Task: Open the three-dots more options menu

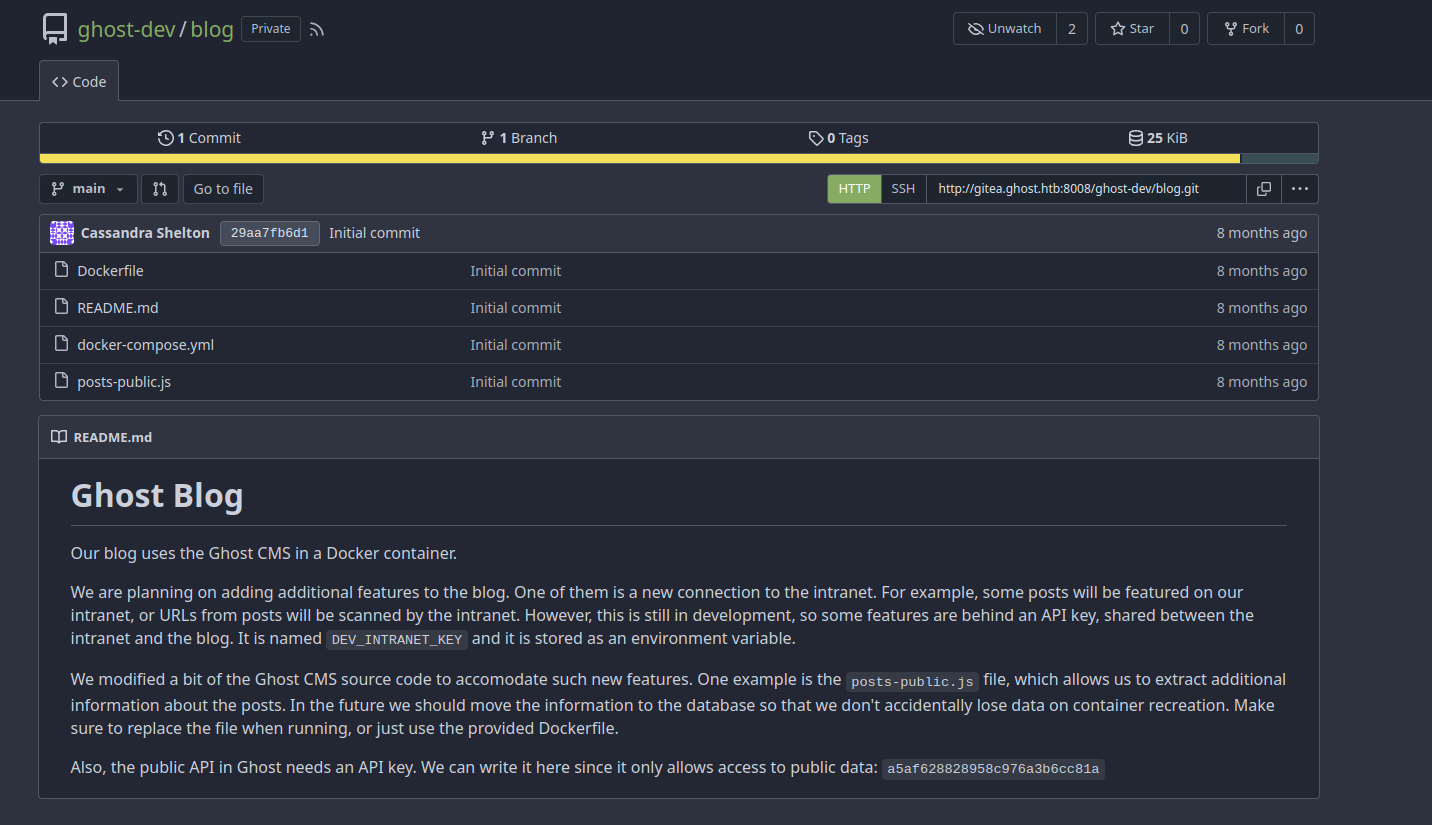Action: [x=1299, y=189]
